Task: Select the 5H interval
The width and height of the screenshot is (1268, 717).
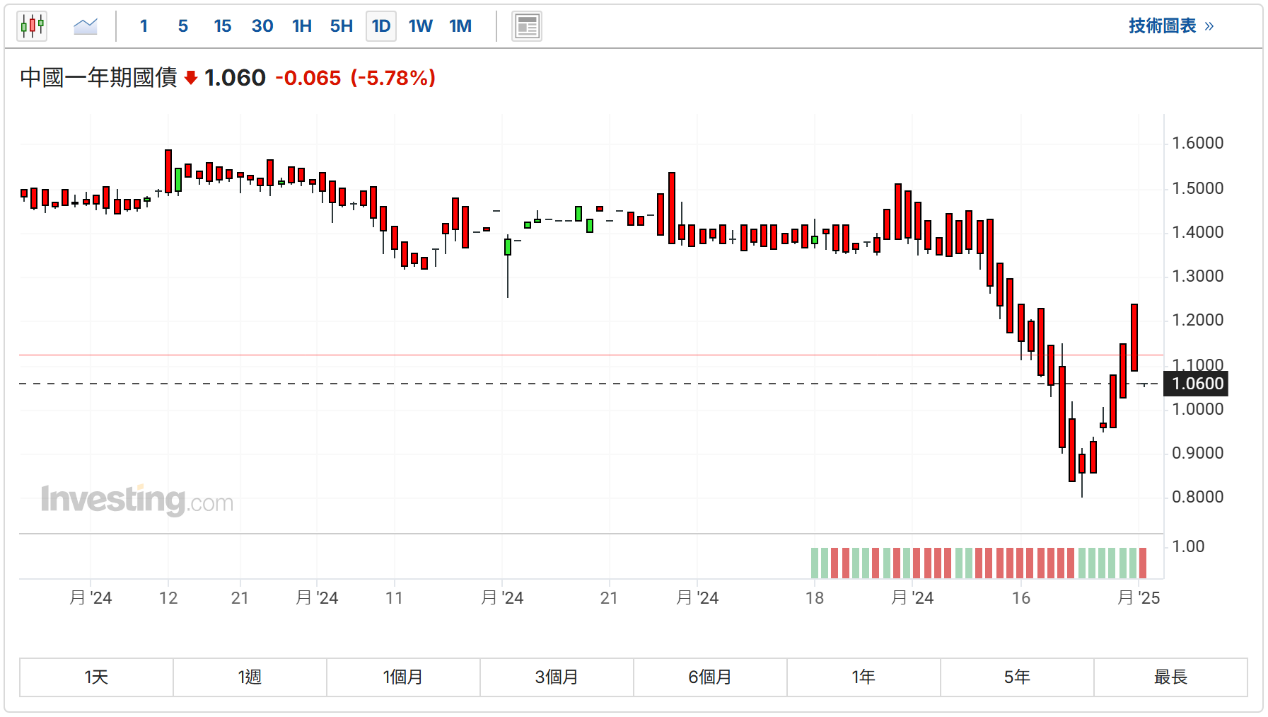Action: pyautogui.click(x=341, y=26)
